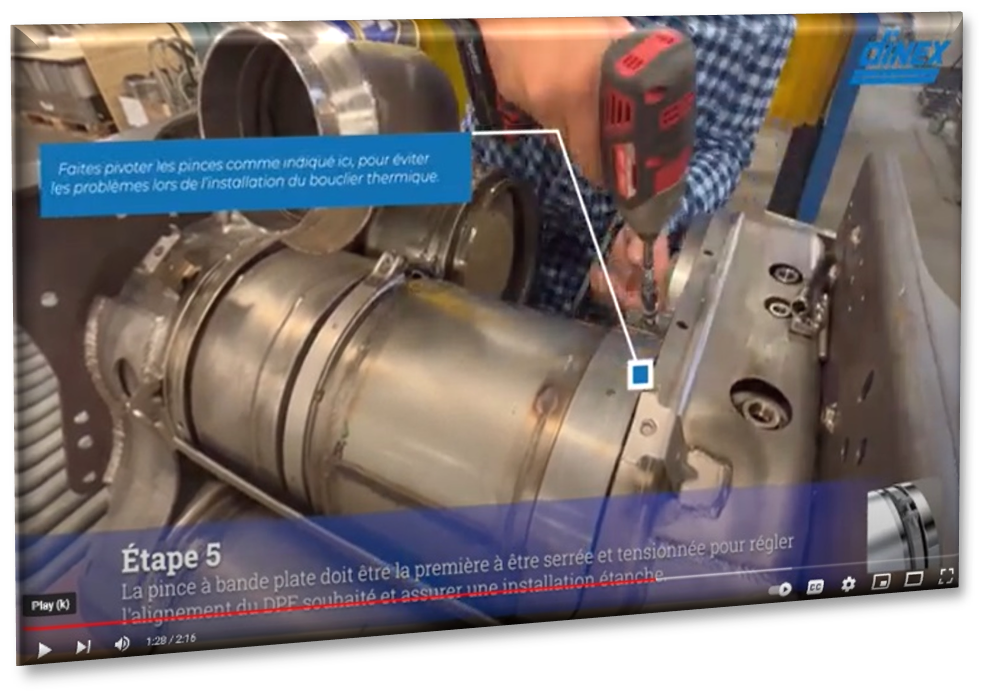This screenshot has height=698, width=985.
Task: Enable theater mode view
Action: click(913, 578)
